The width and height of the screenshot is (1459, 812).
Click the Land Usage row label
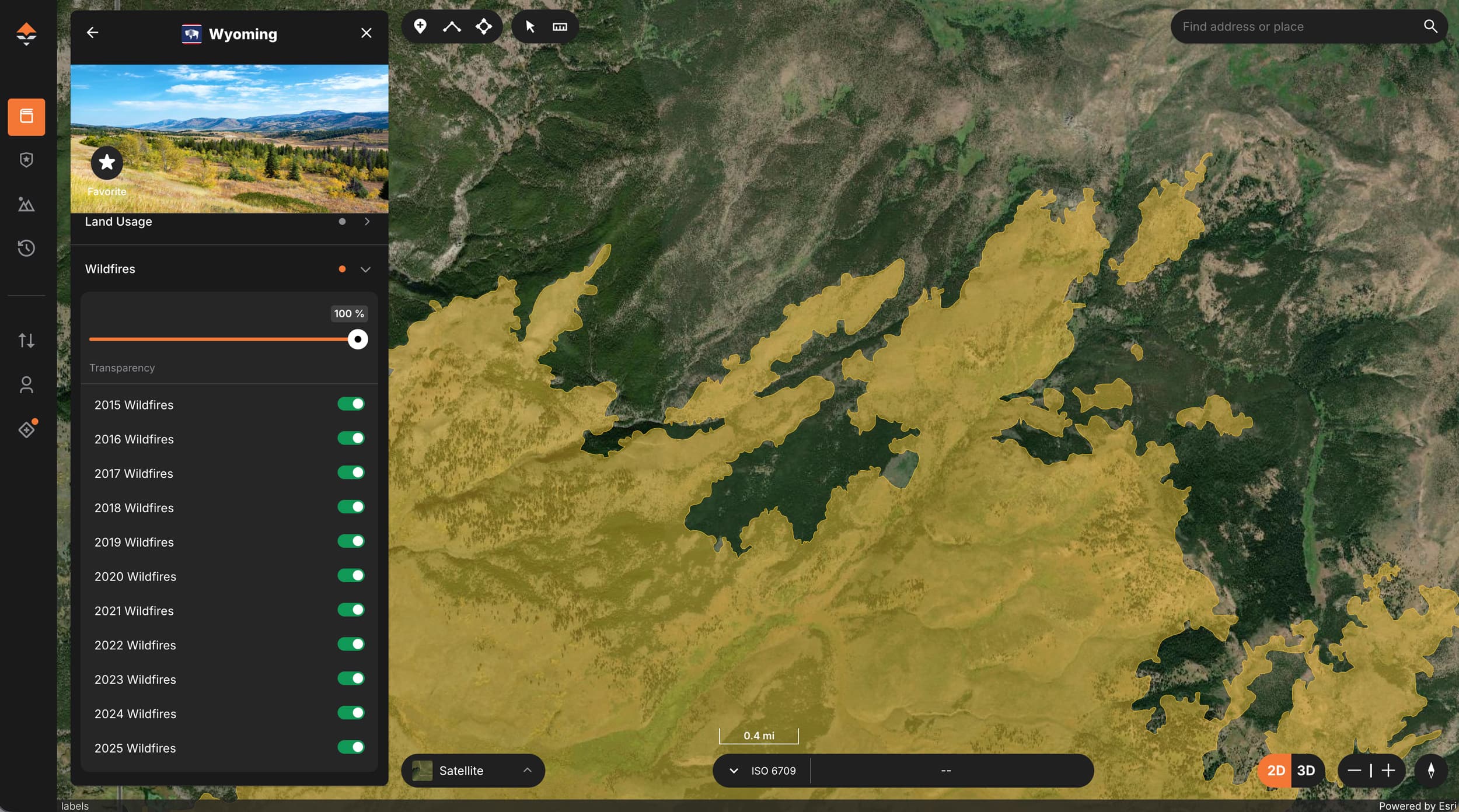tap(118, 222)
